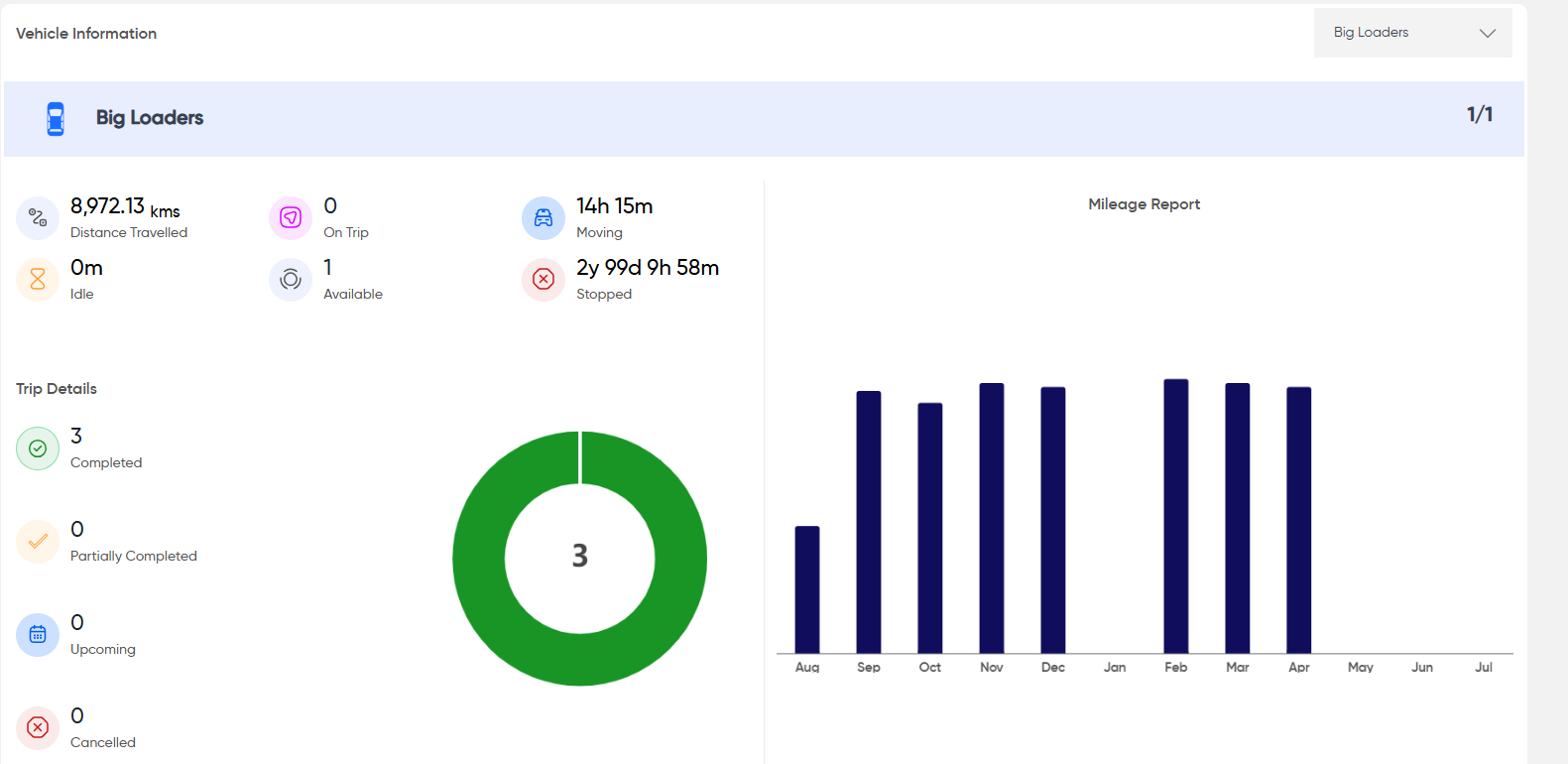The width and height of the screenshot is (1568, 764).
Task: Click the 8,972.13 kms distance value
Action: click(125, 206)
